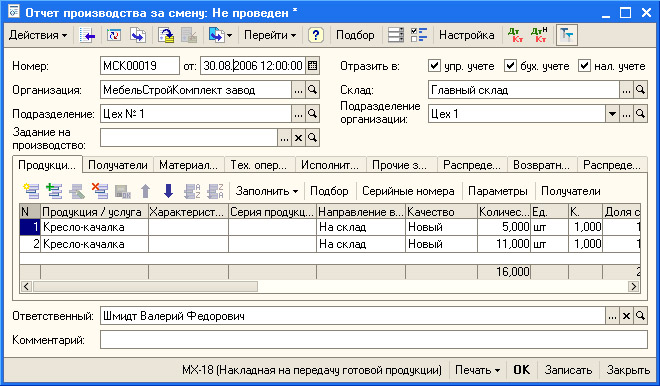Open the Исполнит... tab
The height and width of the screenshot is (386, 660).
[x=330, y=165]
